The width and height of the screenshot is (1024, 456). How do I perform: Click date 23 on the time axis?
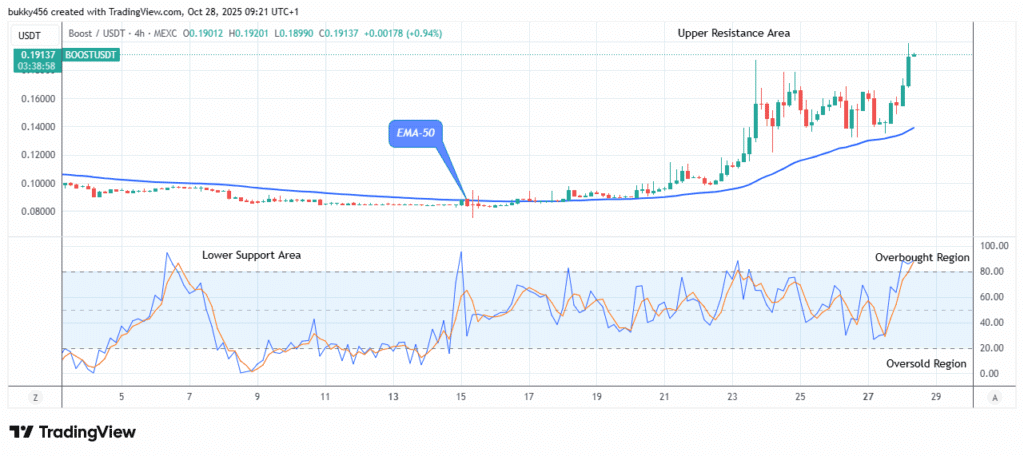(x=733, y=397)
